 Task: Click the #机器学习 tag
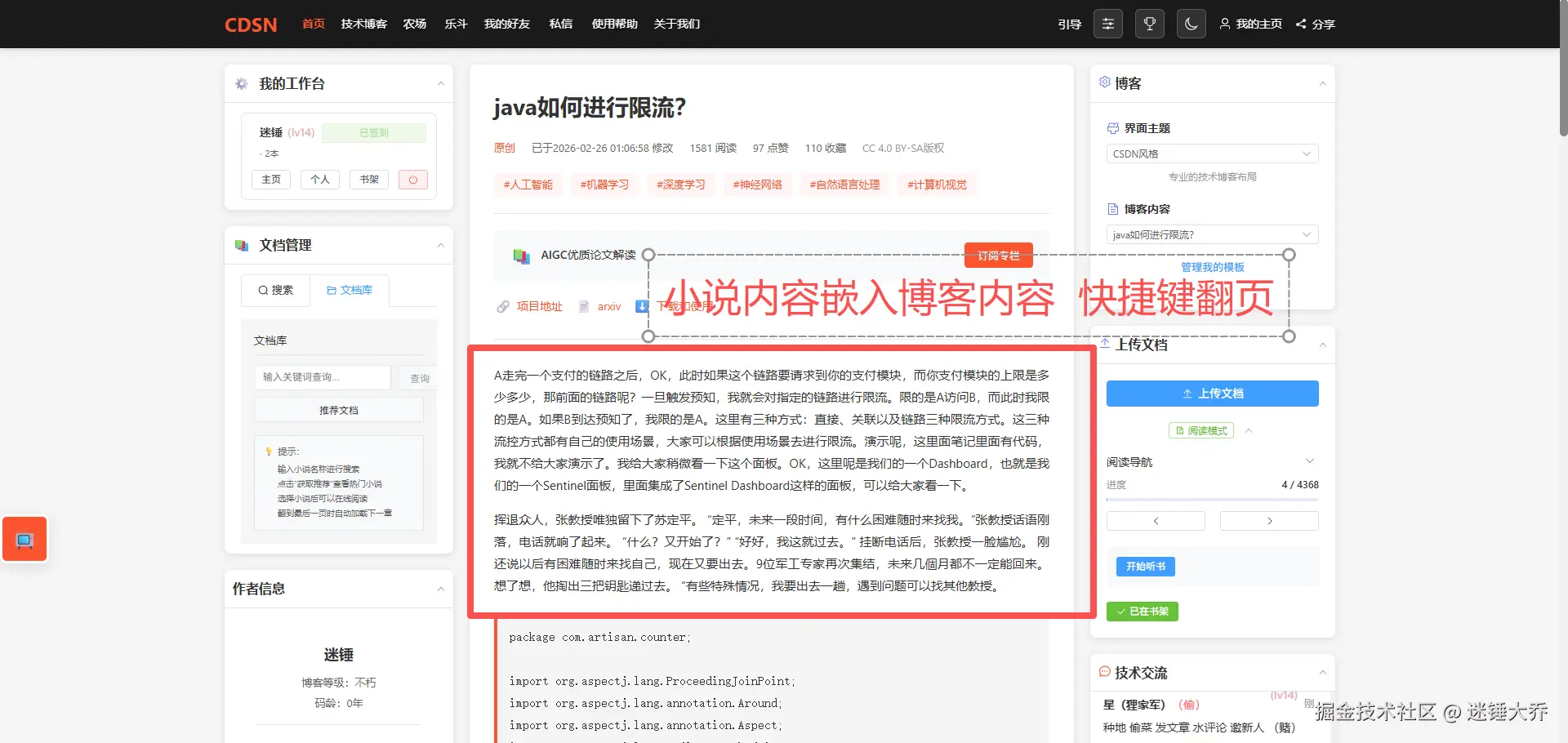pyautogui.click(x=605, y=185)
